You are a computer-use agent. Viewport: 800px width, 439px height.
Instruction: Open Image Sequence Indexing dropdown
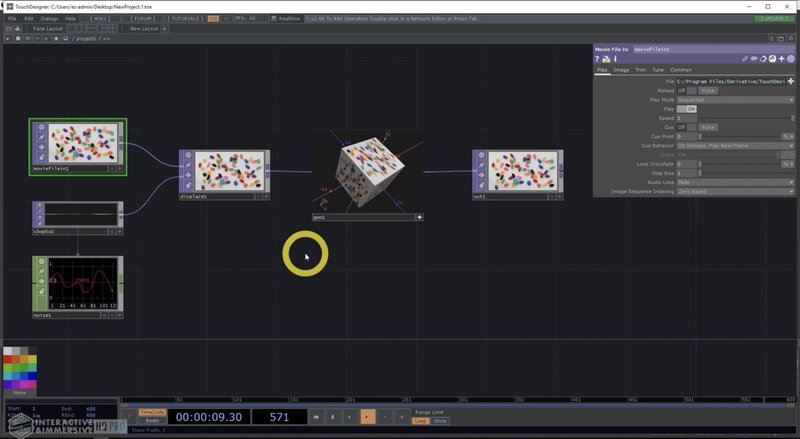(x=735, y=192)
